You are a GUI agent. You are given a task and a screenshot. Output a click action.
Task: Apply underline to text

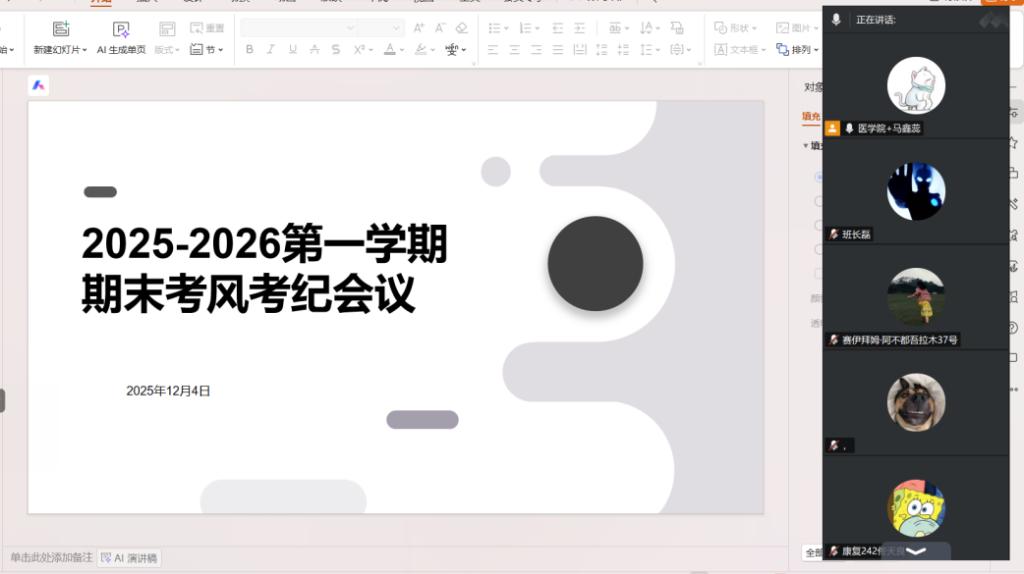click(292, 49)
